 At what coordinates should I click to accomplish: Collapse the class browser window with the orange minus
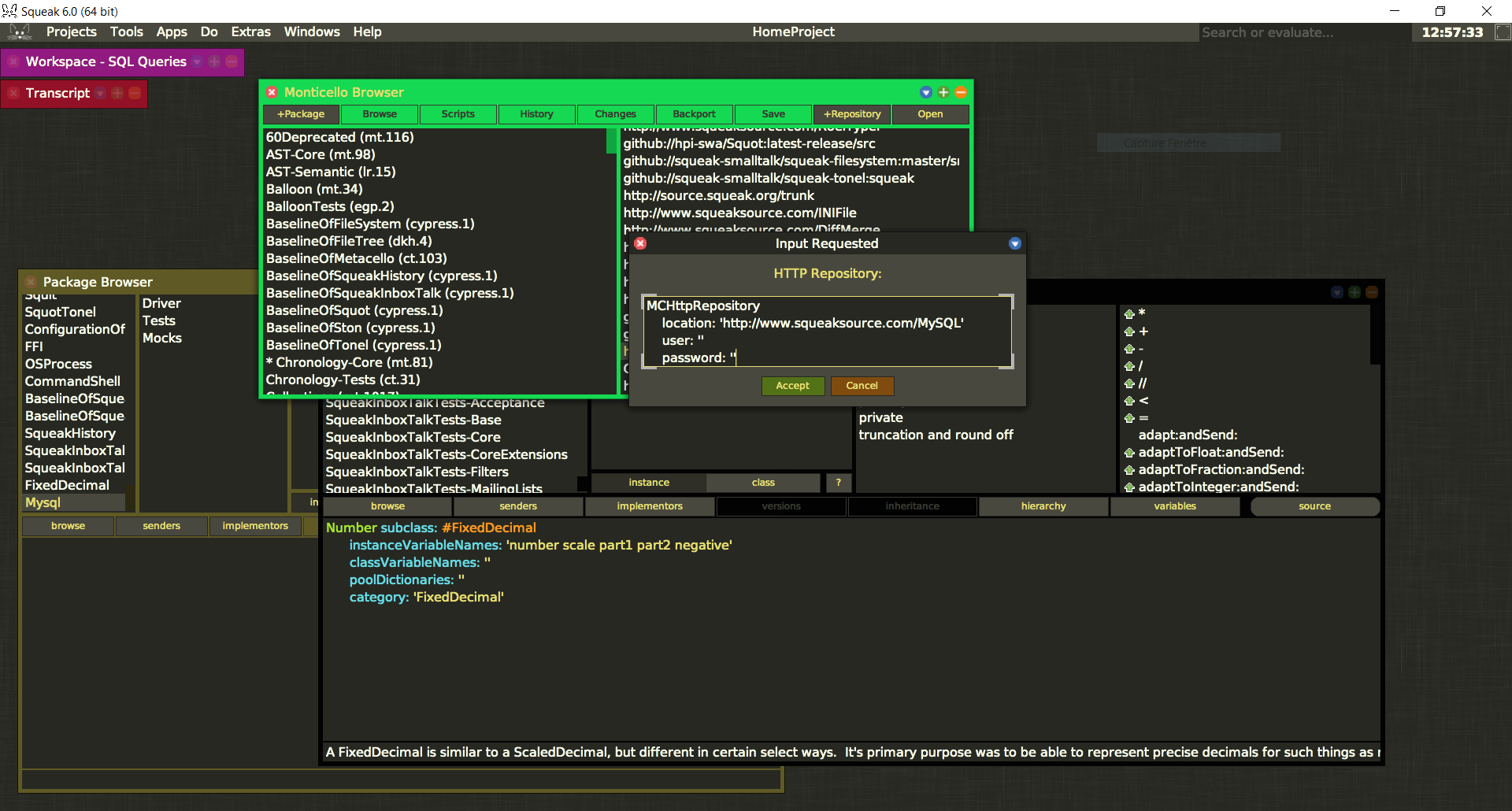1372,292
